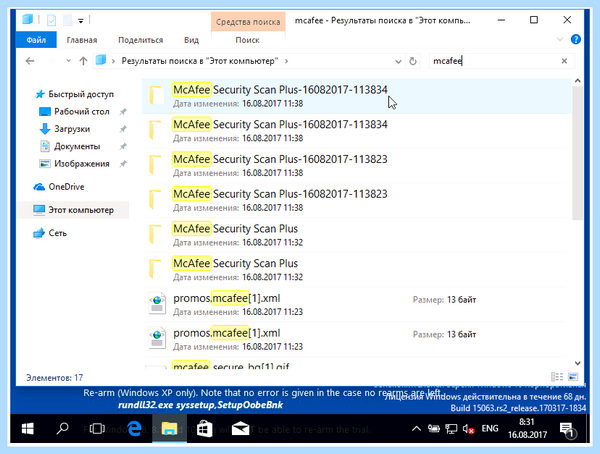Image resolution: width=600 pixels, height=454 pixels.
Task: Open recent locations dropdown arrow
Action: (x=68, y=60)
